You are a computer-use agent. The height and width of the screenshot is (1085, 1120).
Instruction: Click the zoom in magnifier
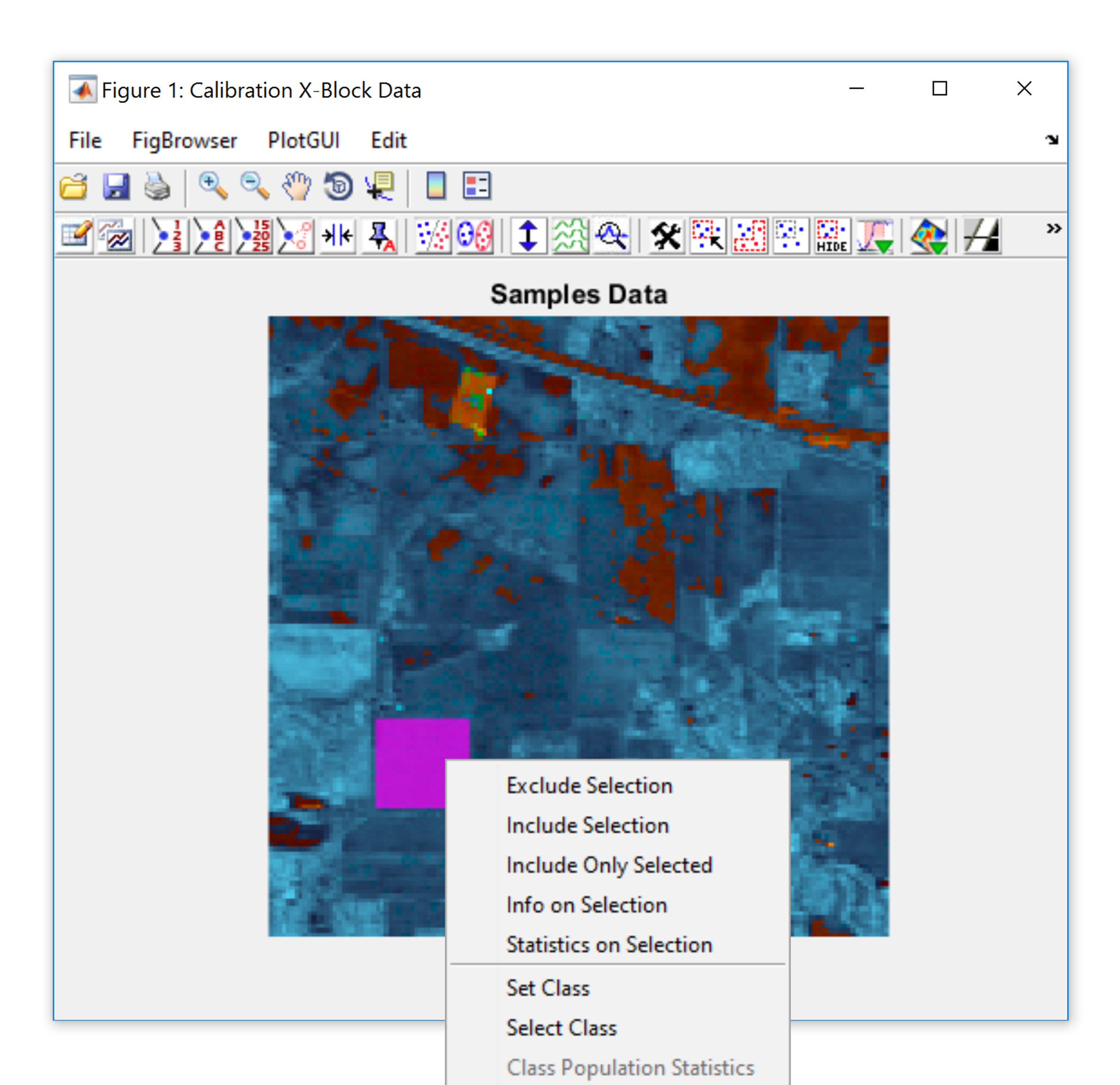(x=212, y=186)
